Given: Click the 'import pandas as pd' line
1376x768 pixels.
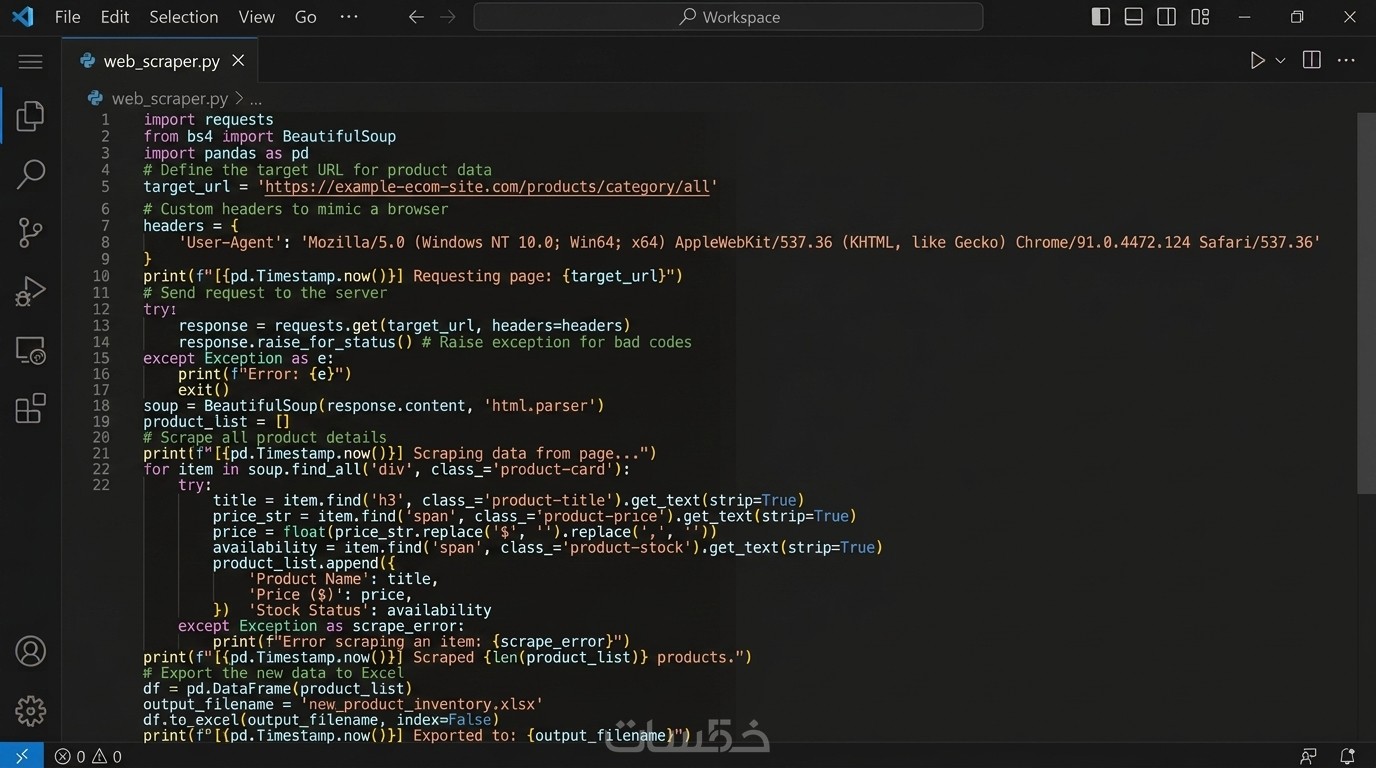Looking at the screenshot, I should coord(226,153).
